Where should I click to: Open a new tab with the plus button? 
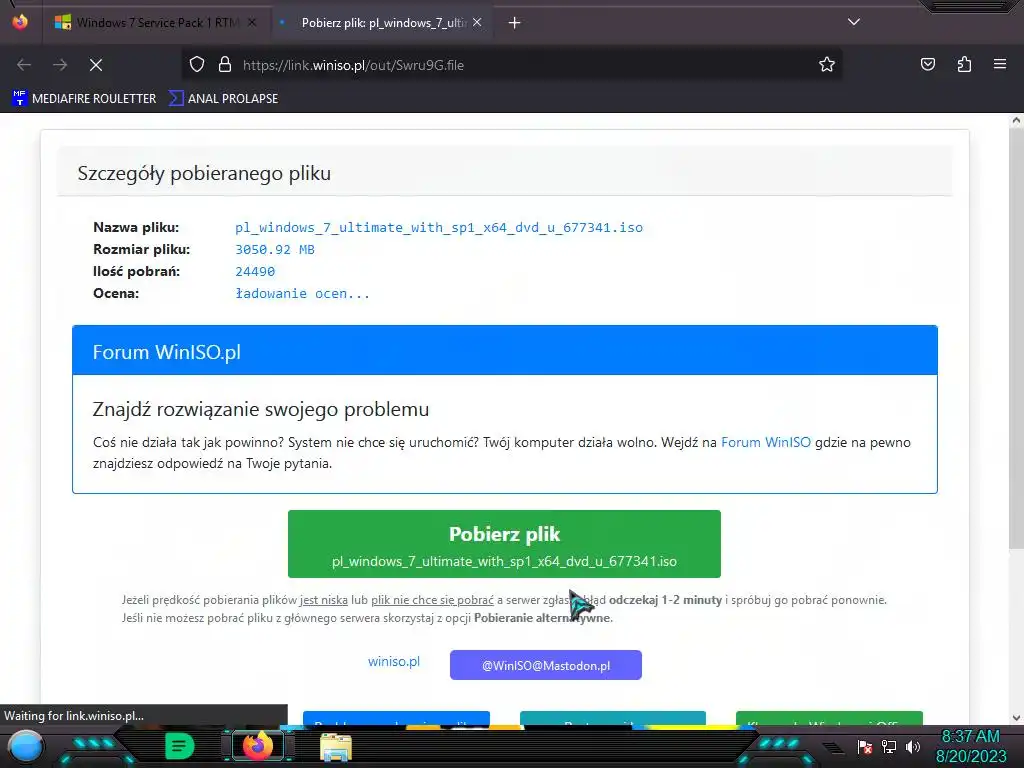click(x=515, y=23)
